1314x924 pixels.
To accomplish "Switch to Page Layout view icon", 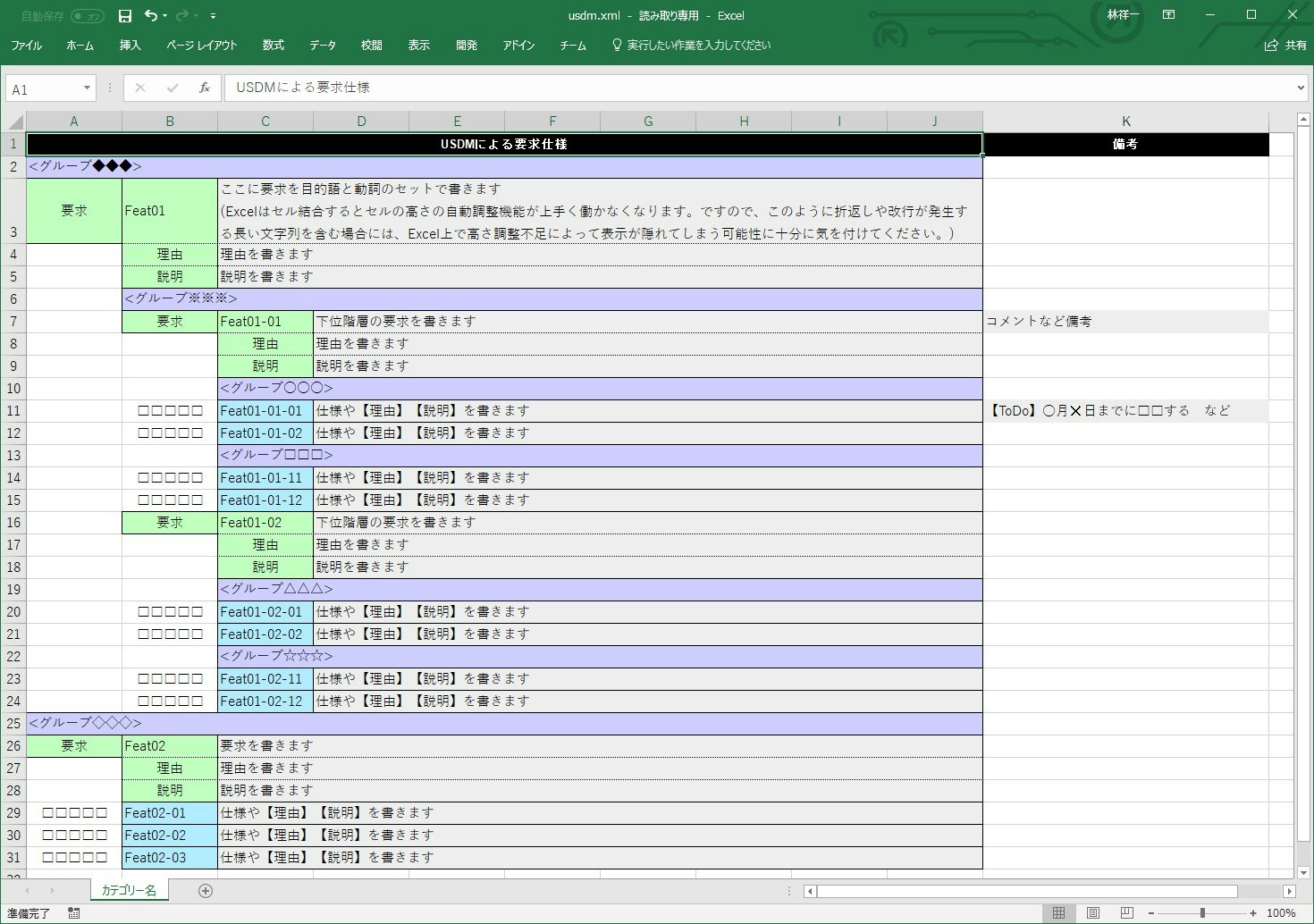I will (x=1092, y=913).
